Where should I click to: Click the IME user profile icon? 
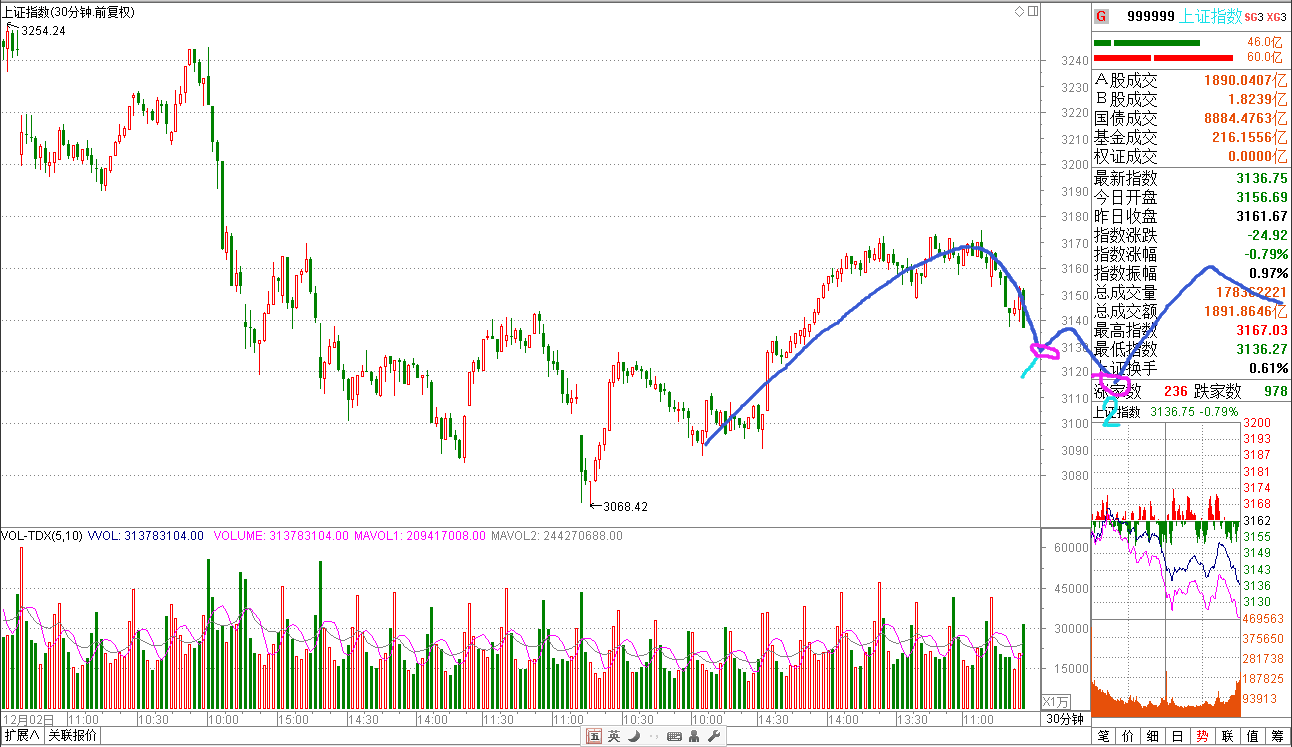[694, 737]
